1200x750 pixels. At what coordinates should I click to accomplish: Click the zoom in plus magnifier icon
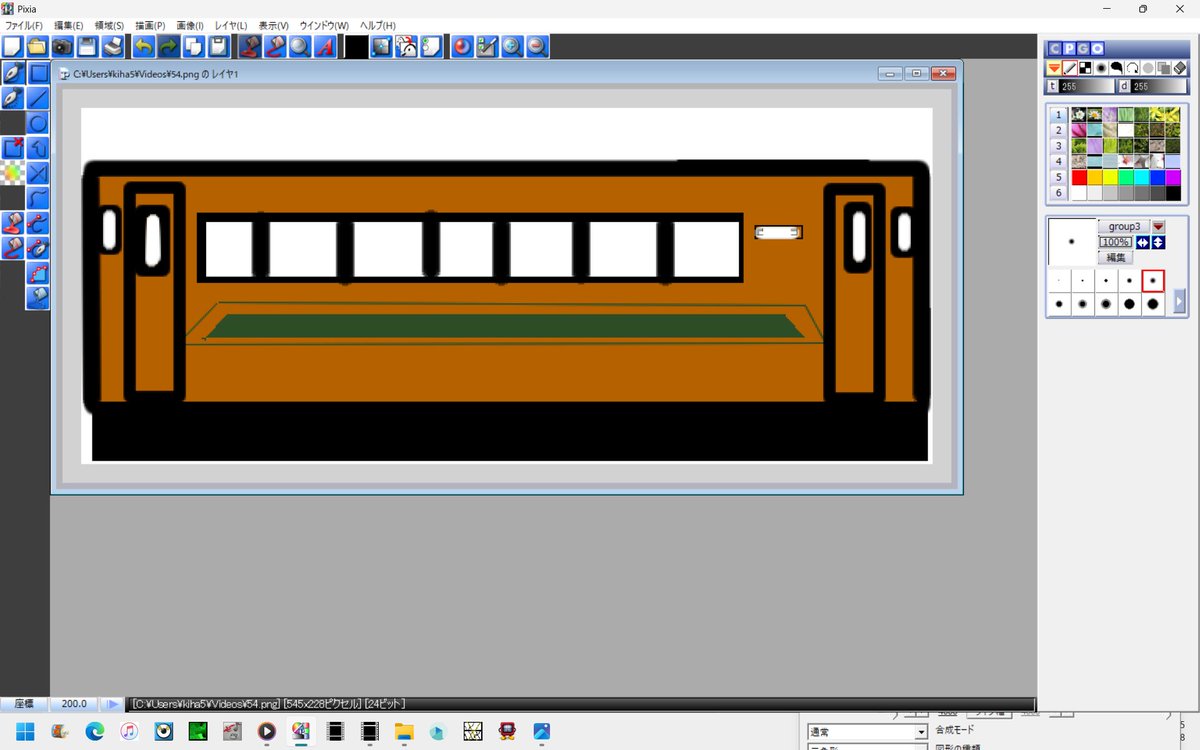pos(512,46)
